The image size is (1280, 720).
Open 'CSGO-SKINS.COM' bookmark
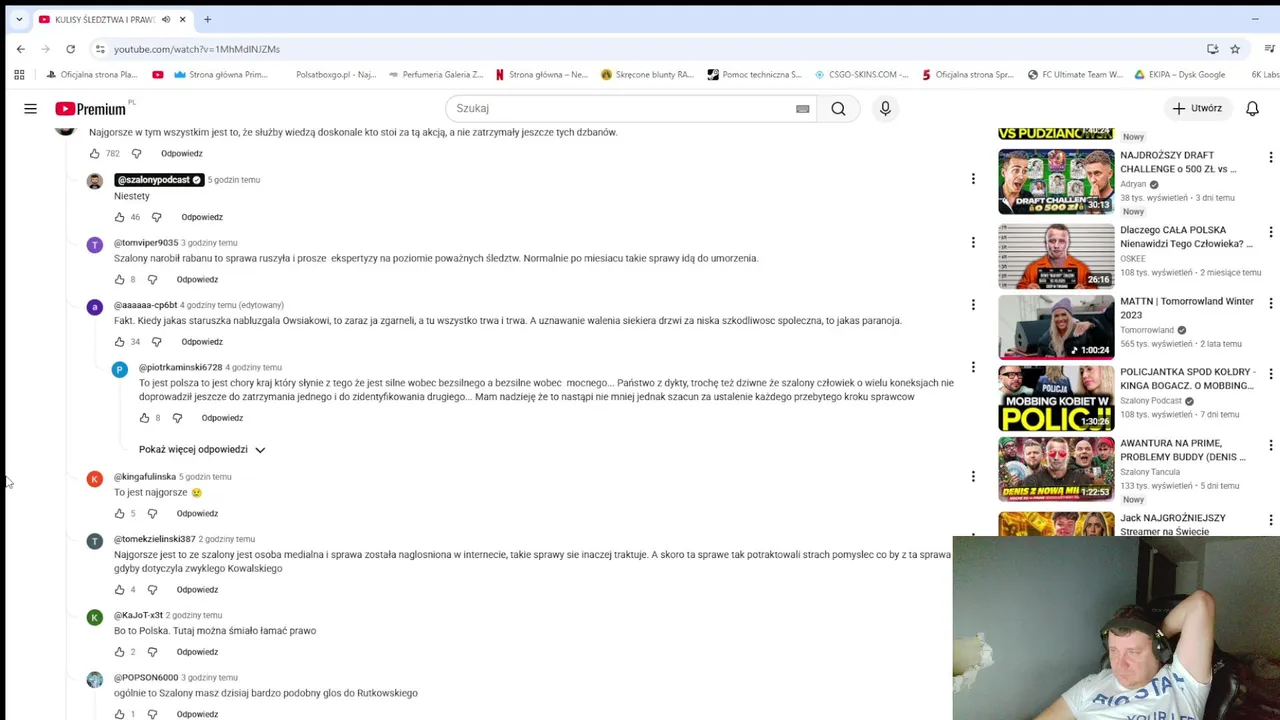(862, 74)
